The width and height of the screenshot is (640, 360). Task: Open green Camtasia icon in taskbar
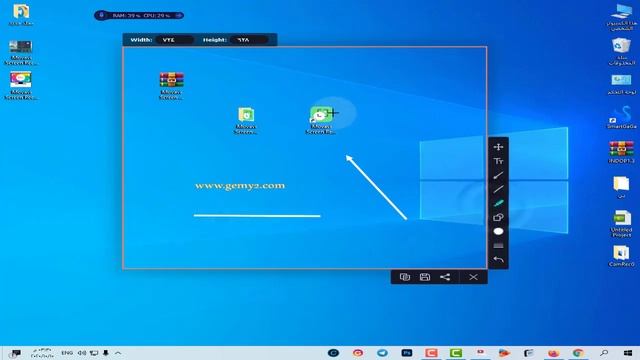456,353
